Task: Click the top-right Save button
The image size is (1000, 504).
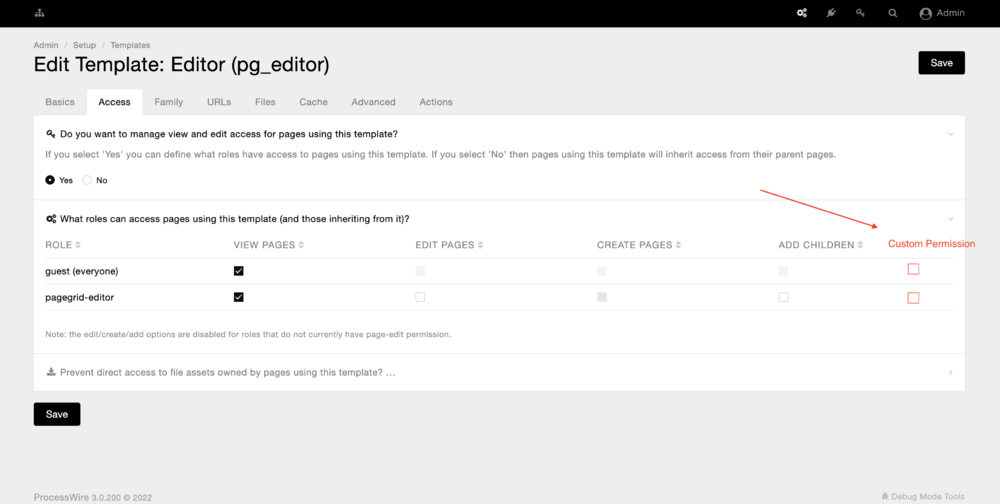Action: coord(941,63)
